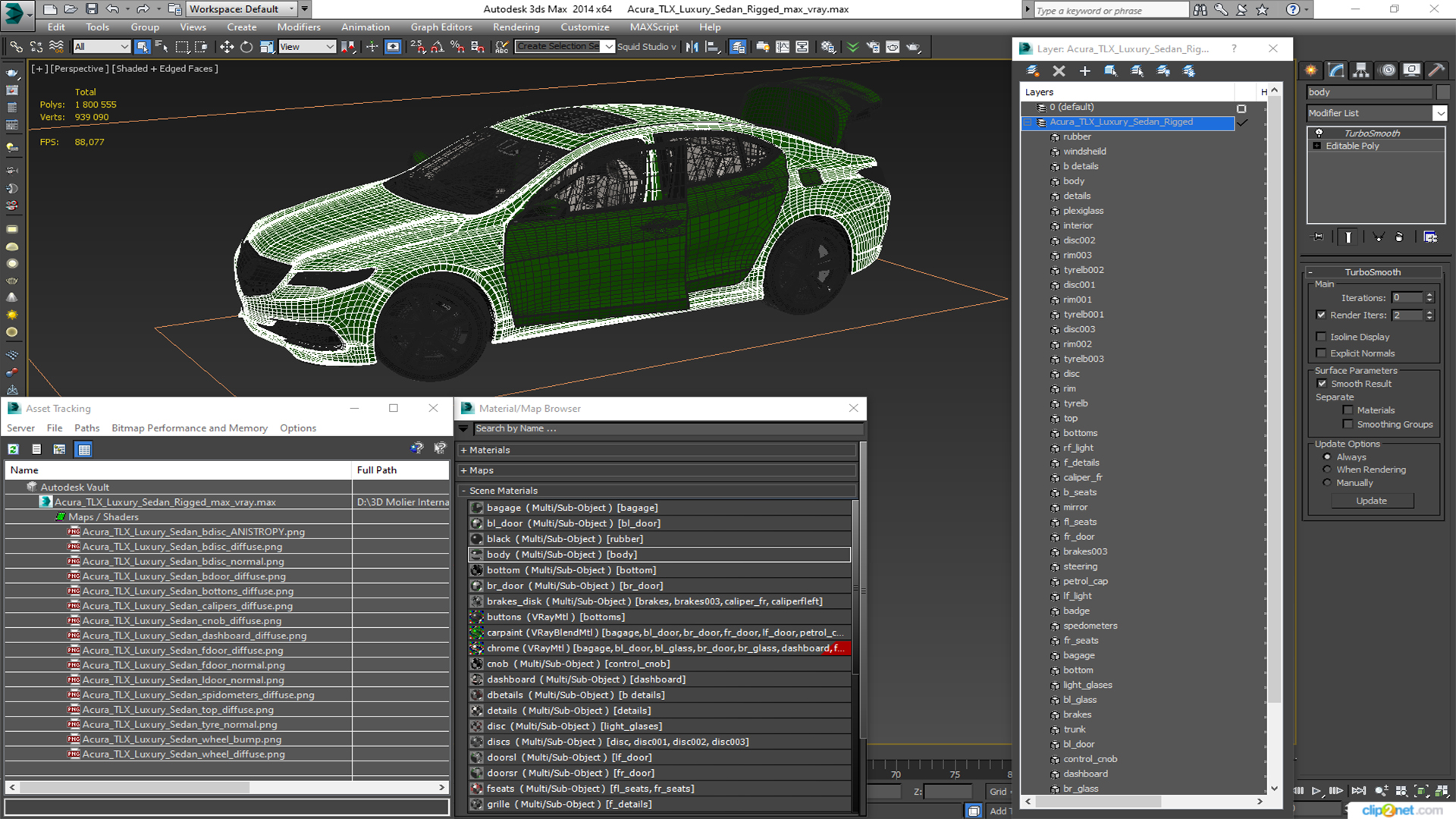Open the Modifiers menu

click(x=299, y=27)
